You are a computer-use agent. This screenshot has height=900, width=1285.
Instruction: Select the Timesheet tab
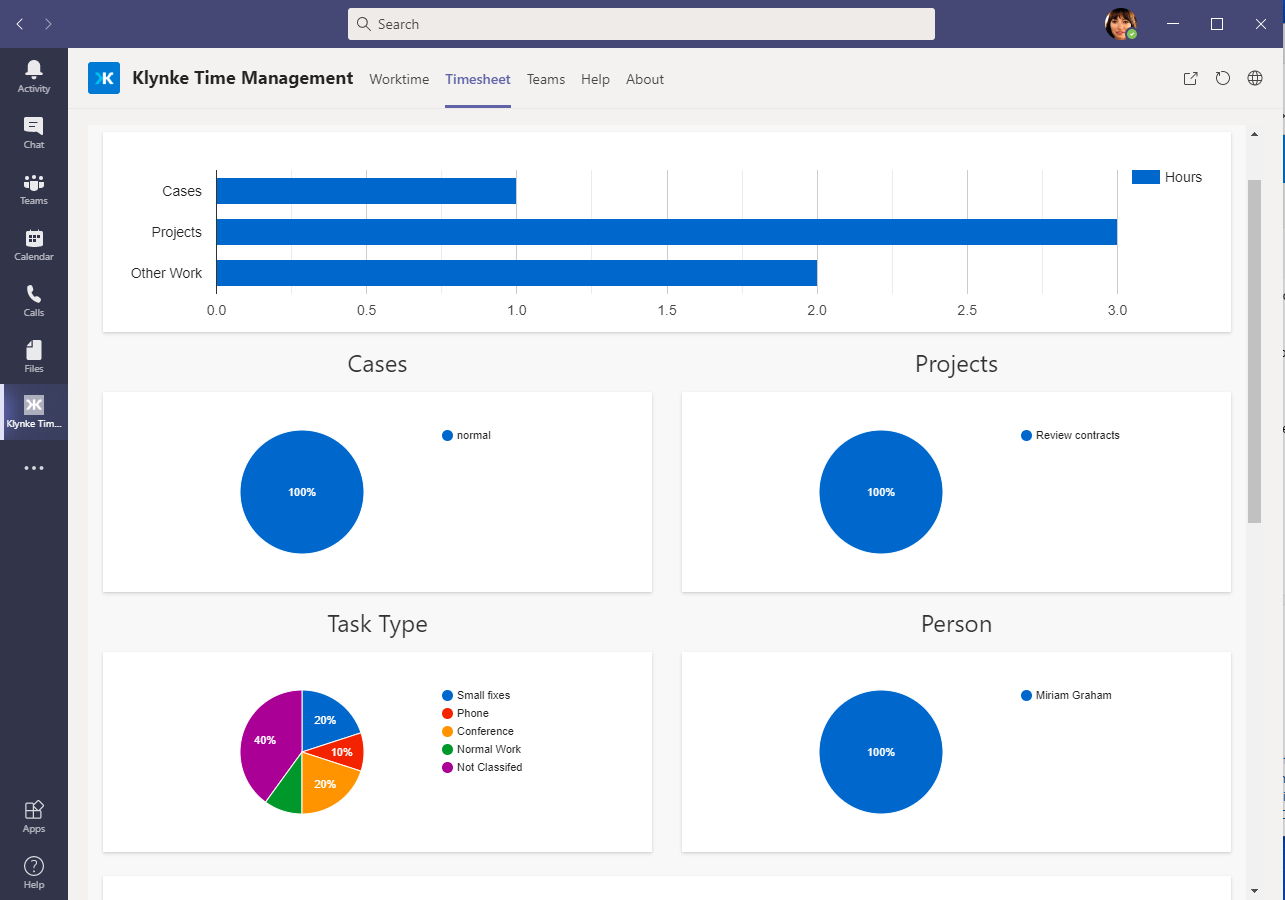(x=478, y=79)
